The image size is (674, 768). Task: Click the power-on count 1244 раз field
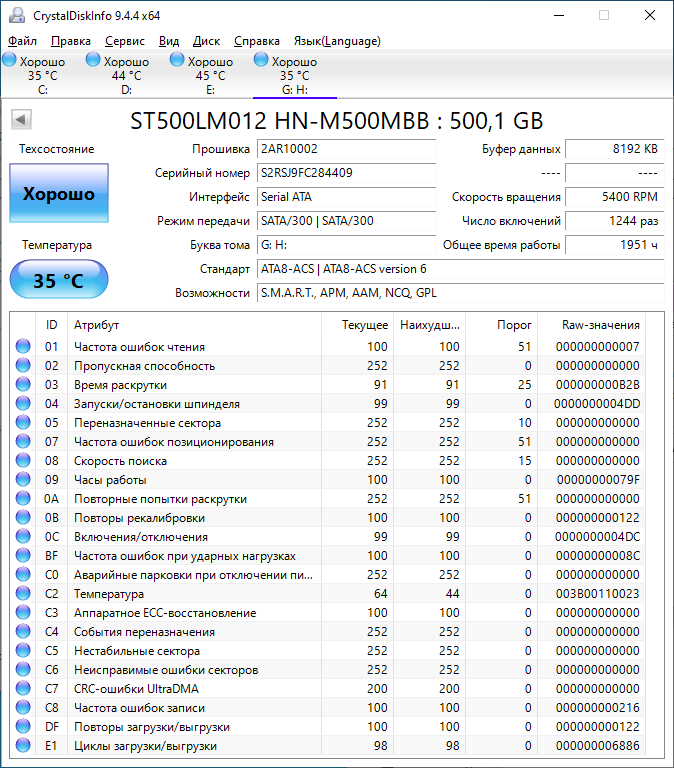click(x=614, y=221)
